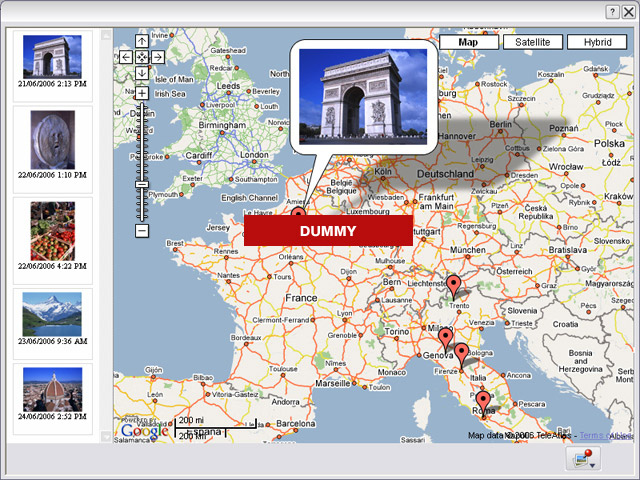Screen dimensions: 640x480
Task: Open the photo map pin dropdown button
Action: (x=584, y=459)
